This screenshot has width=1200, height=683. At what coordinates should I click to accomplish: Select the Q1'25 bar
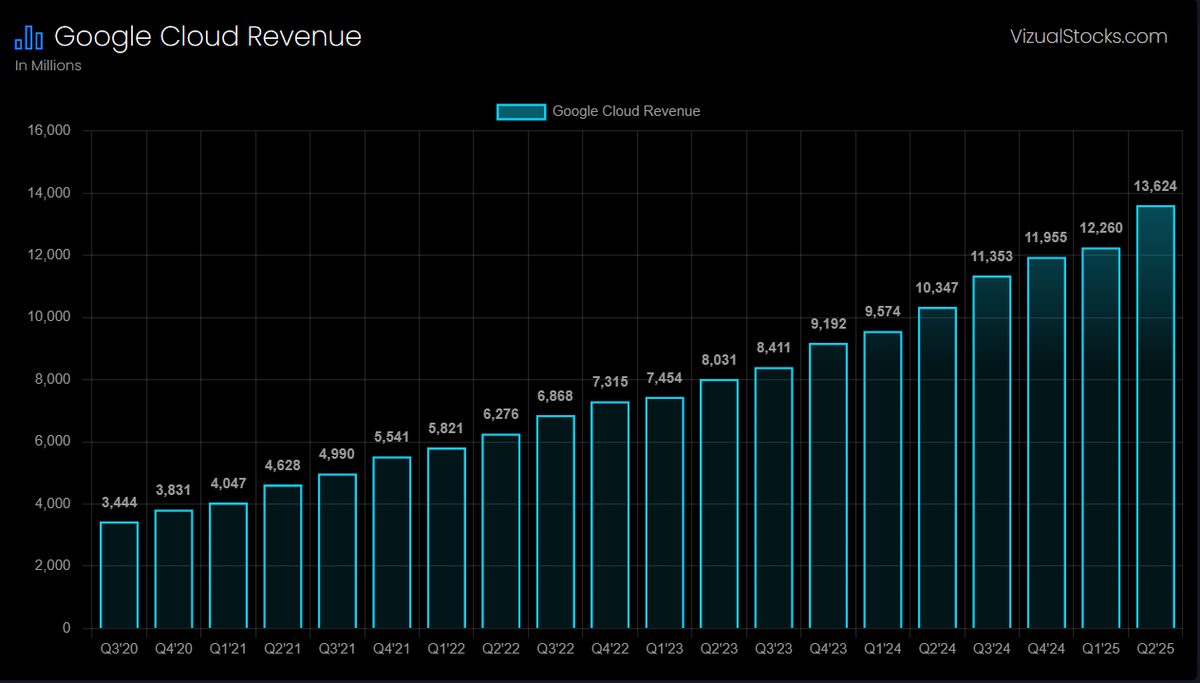coord(1100,438)
